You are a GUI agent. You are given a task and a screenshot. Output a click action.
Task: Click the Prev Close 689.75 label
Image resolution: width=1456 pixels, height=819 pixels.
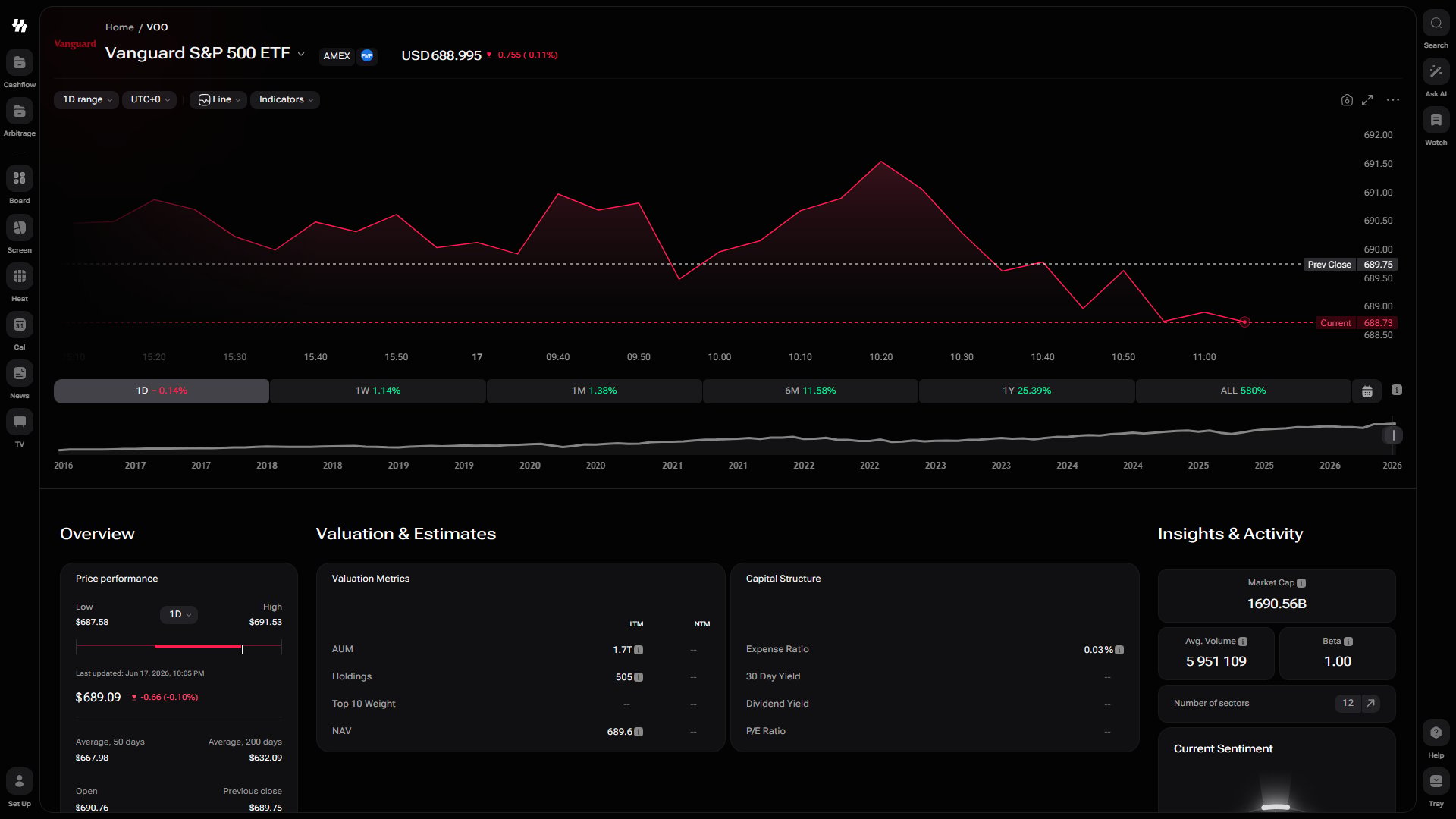(x=1351, y=265)
